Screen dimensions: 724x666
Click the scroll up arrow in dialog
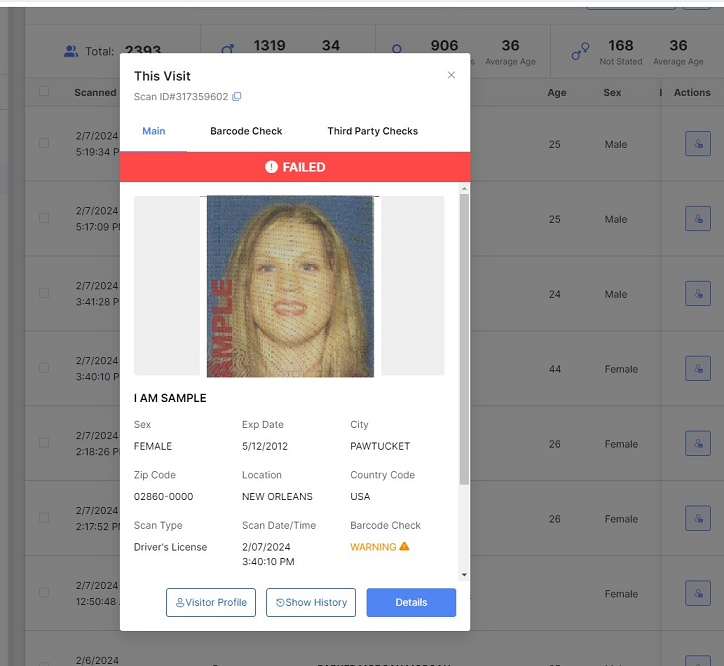[x=464, y=188]
